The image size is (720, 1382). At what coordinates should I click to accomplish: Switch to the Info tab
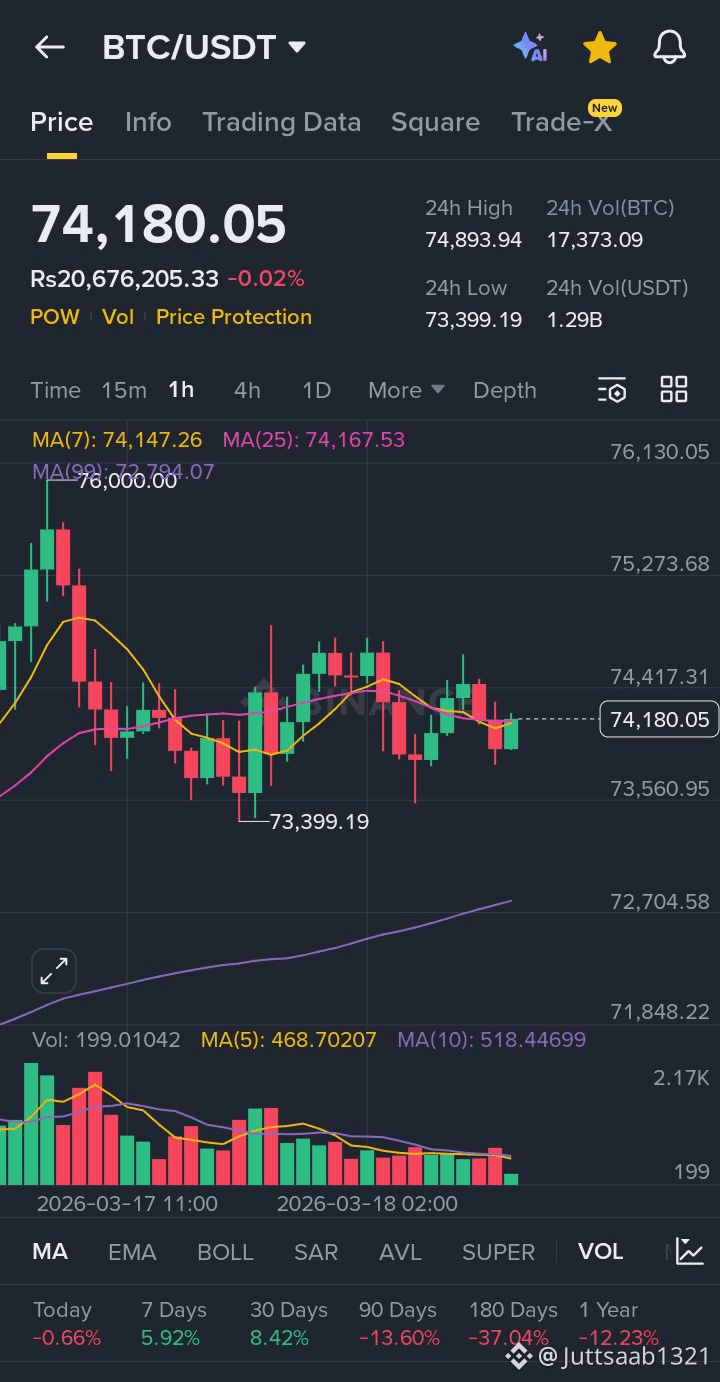(x=148, y=122)
